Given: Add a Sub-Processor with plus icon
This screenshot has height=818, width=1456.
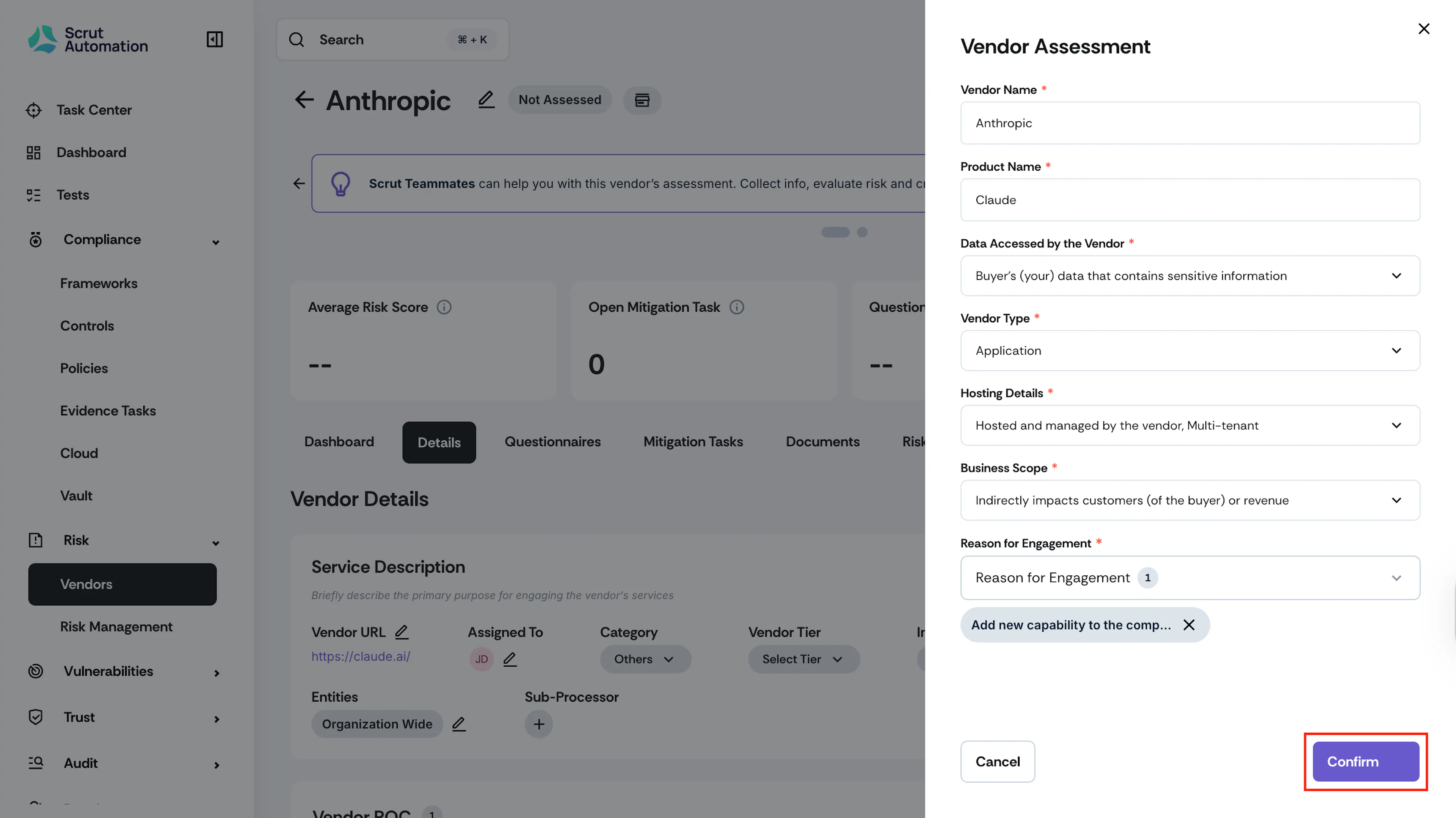Looking at the screenshot, I should [539, 724].
